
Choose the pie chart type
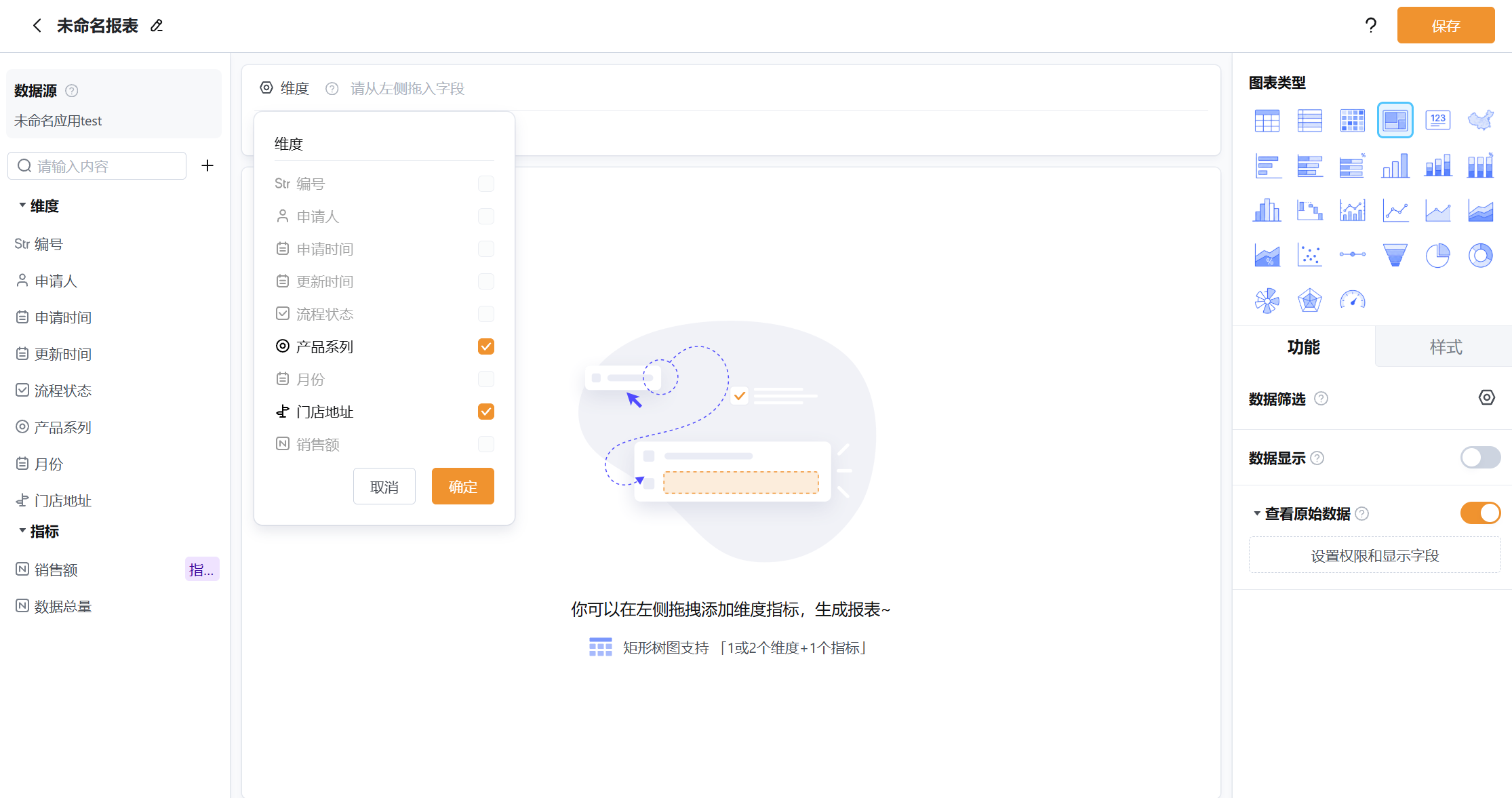[1437, 255]
